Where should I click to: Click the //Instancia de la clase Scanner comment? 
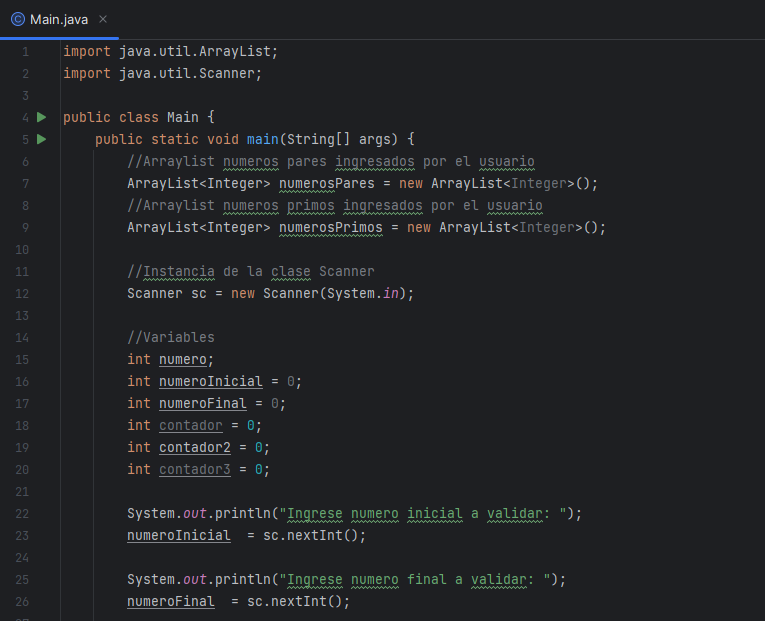(250, 271)
